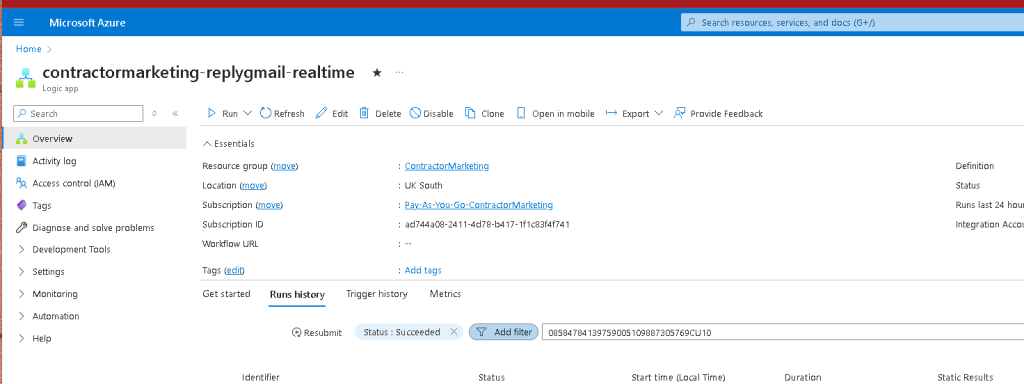This screenshot has height=384, width=1024.
Task: Click the Refresh icon in the toolbar
Action: click(x=265, y=113)
